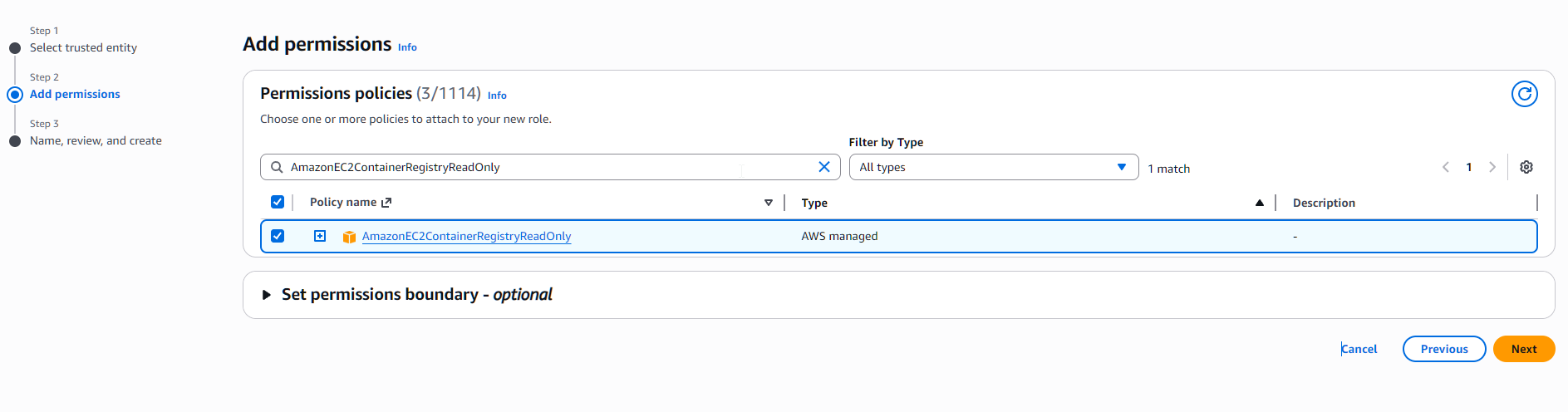1568x412 pixels.
Task: Toggle the select-all policies checkbox
Action: [x=278, y=202]
